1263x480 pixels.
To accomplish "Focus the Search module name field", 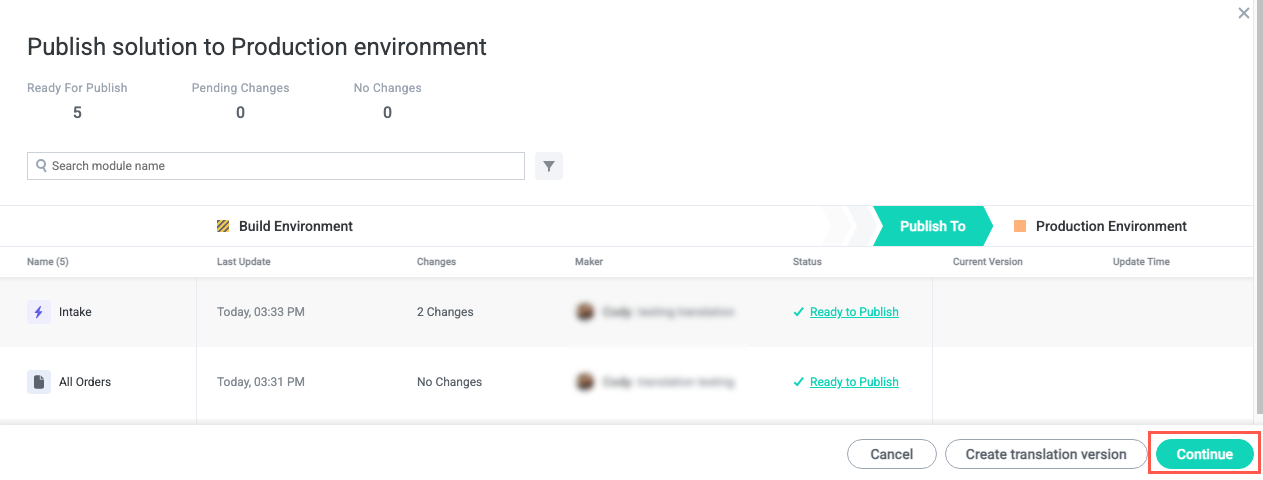I will [x=280, y=166].
